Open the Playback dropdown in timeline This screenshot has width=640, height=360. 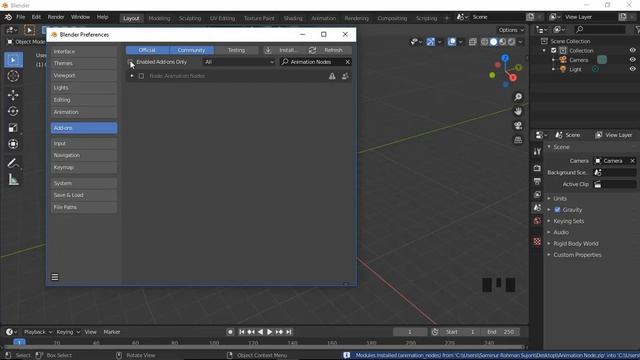(38, 332)
